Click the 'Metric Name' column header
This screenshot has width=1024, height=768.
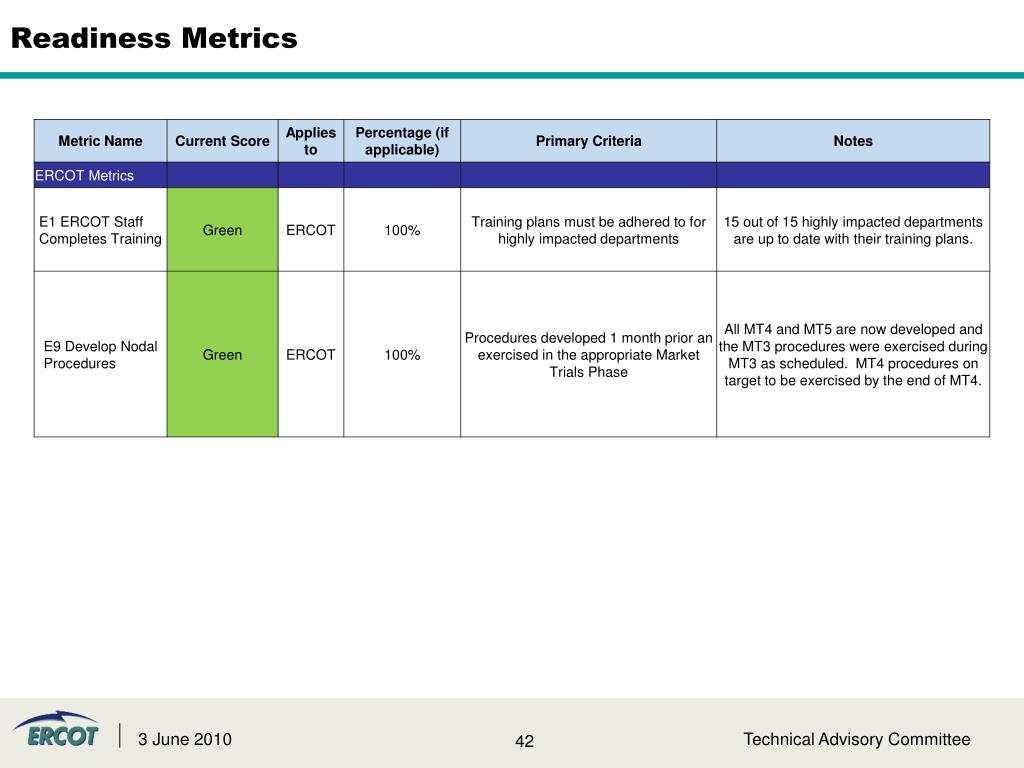101,141
